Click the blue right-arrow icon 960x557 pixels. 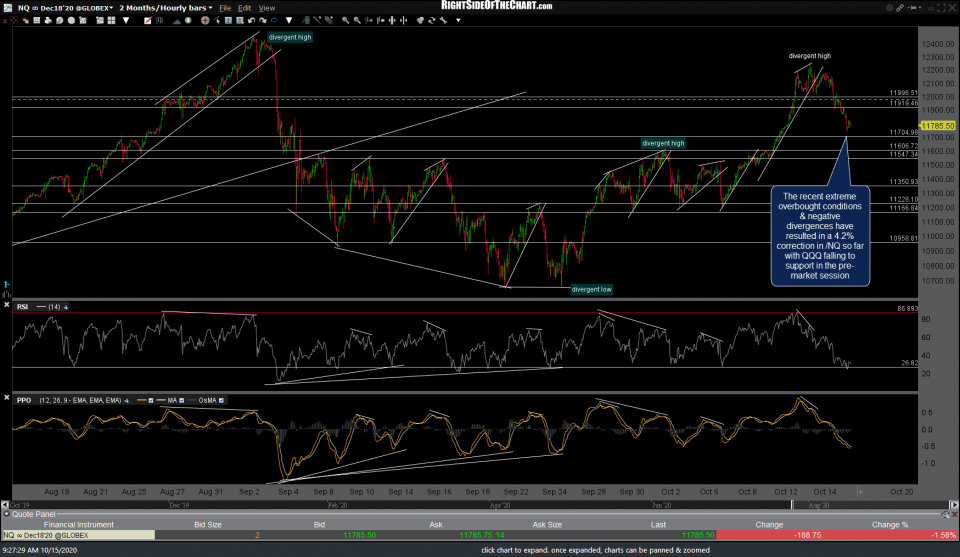click(x=274, y=20)
